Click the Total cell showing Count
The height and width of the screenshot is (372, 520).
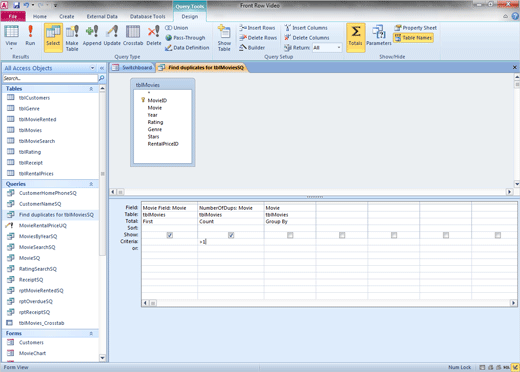click(230, 221)
